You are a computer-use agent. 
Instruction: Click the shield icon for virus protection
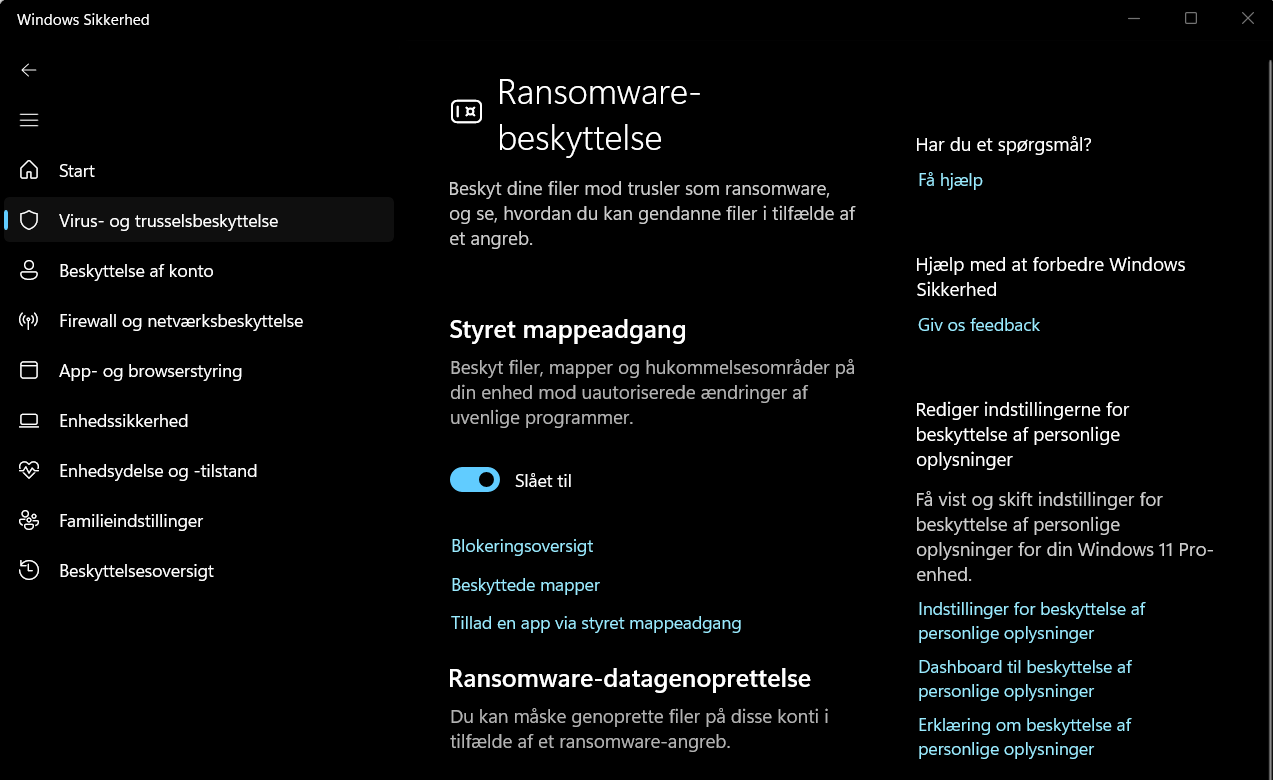tap(29, 220)
